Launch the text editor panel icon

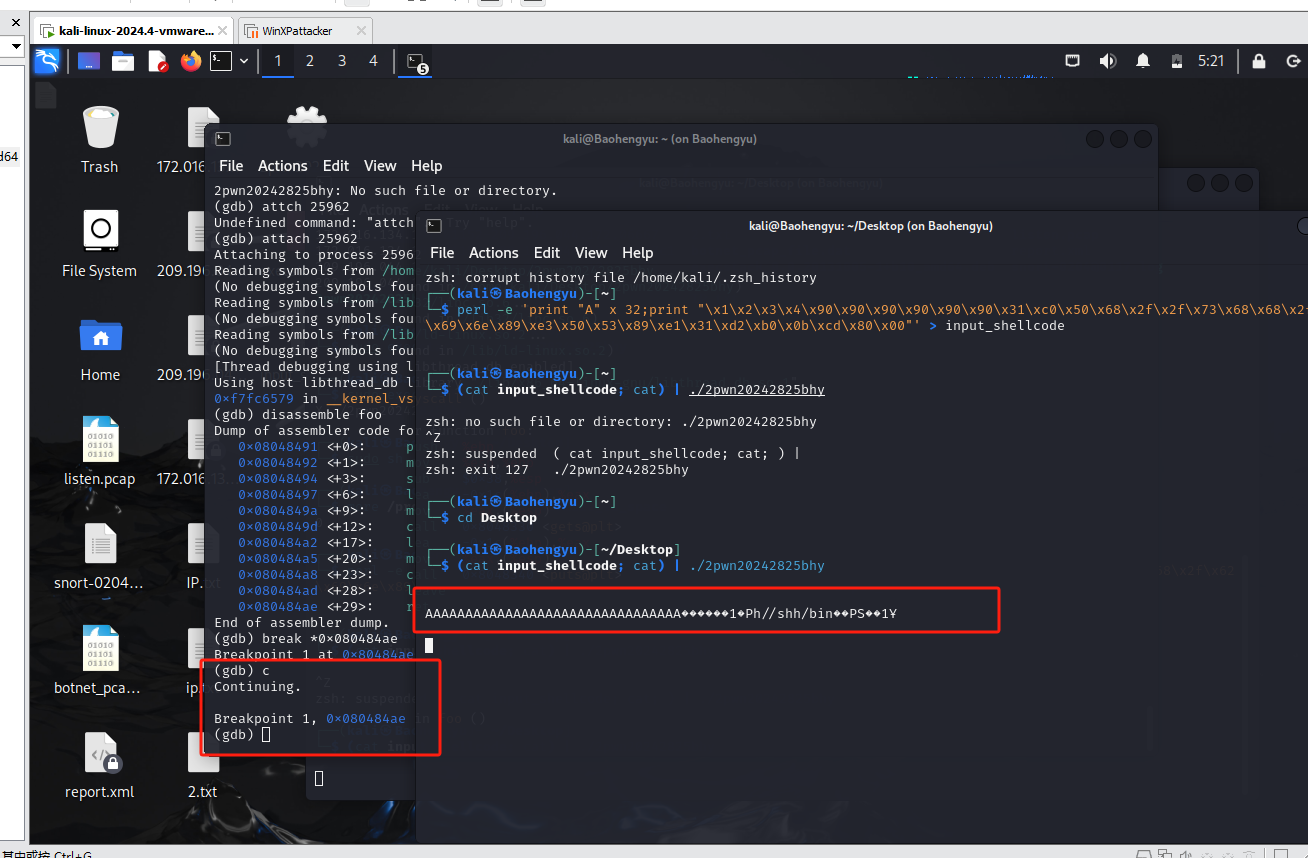(x=158, y=61)
